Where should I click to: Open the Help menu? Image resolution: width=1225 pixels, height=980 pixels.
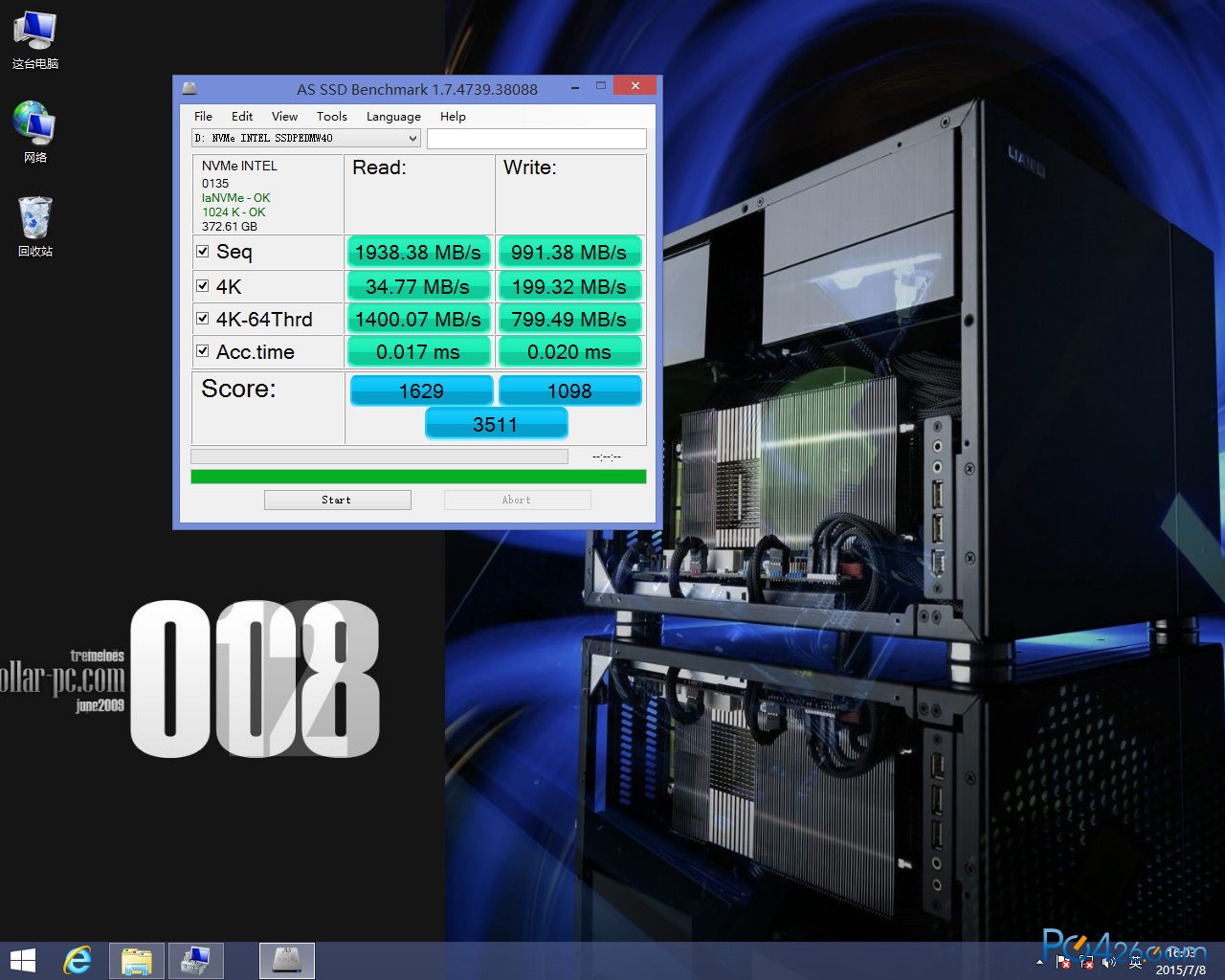(453, 117)
